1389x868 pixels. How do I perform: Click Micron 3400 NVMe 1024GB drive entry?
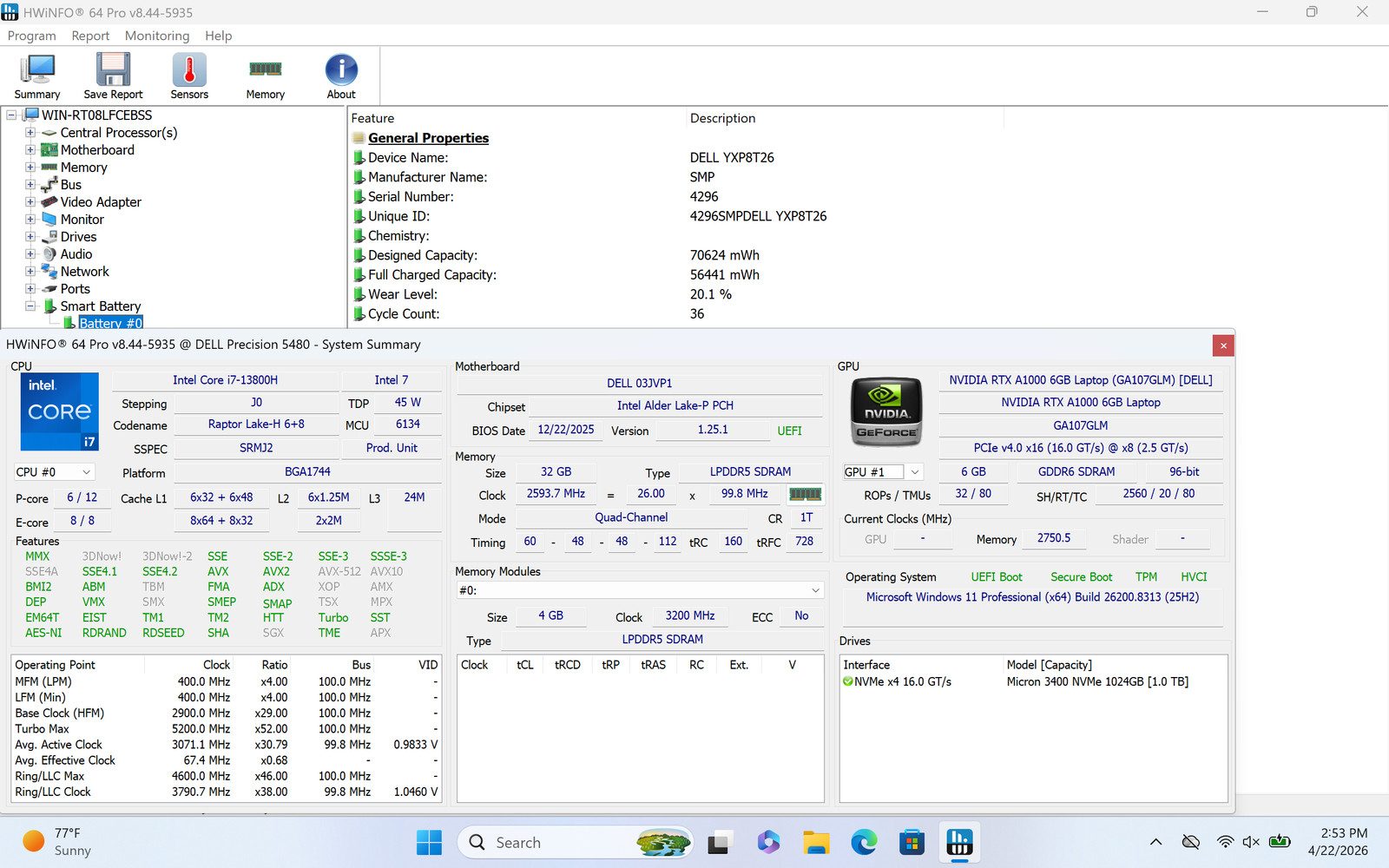point(1097,682)
